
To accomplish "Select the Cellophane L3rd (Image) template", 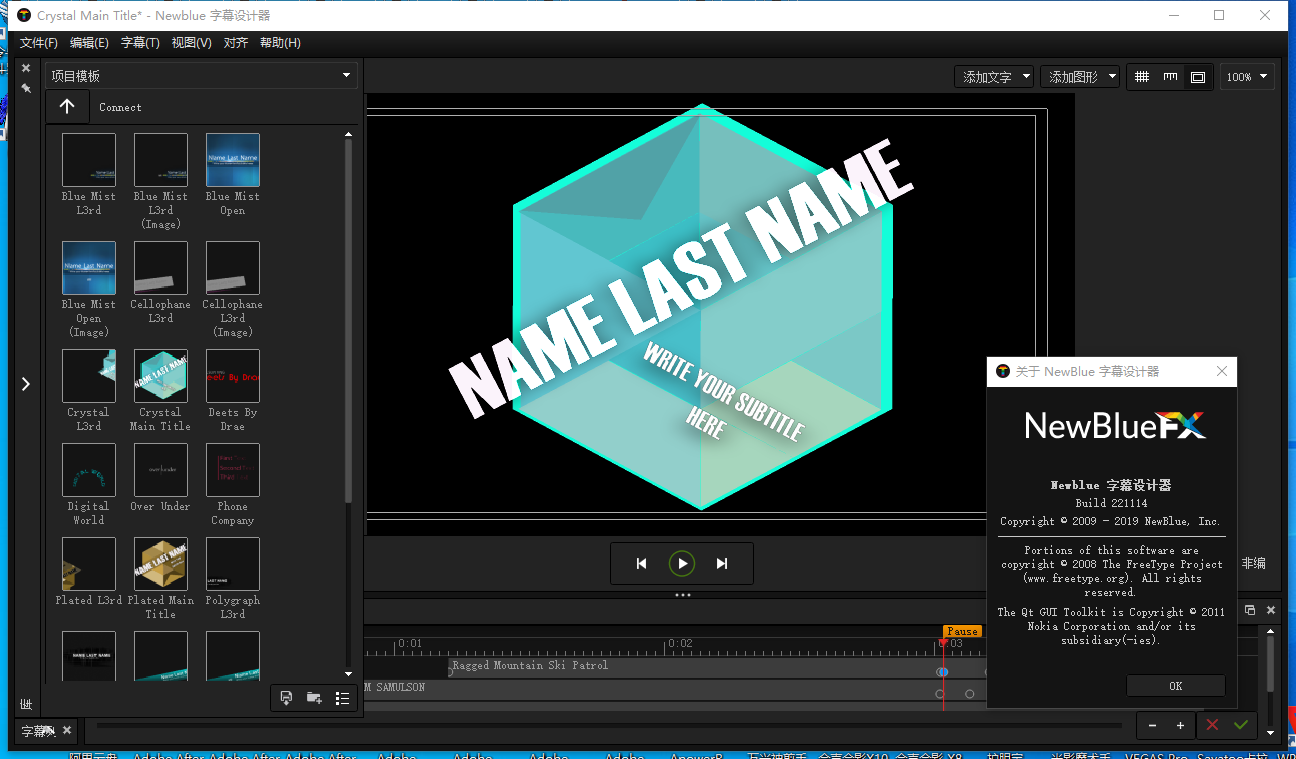I will click(x=233, y=289).
